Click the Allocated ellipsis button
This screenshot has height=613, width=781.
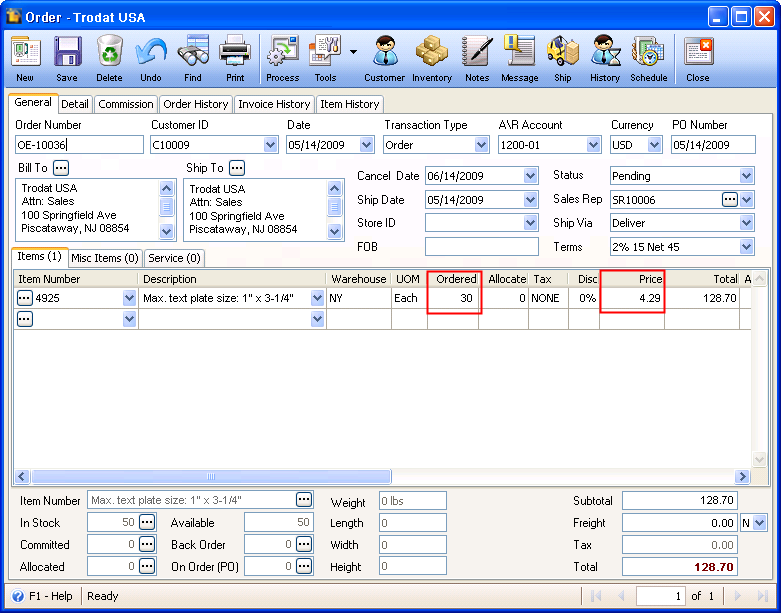[x=146, y=566]
